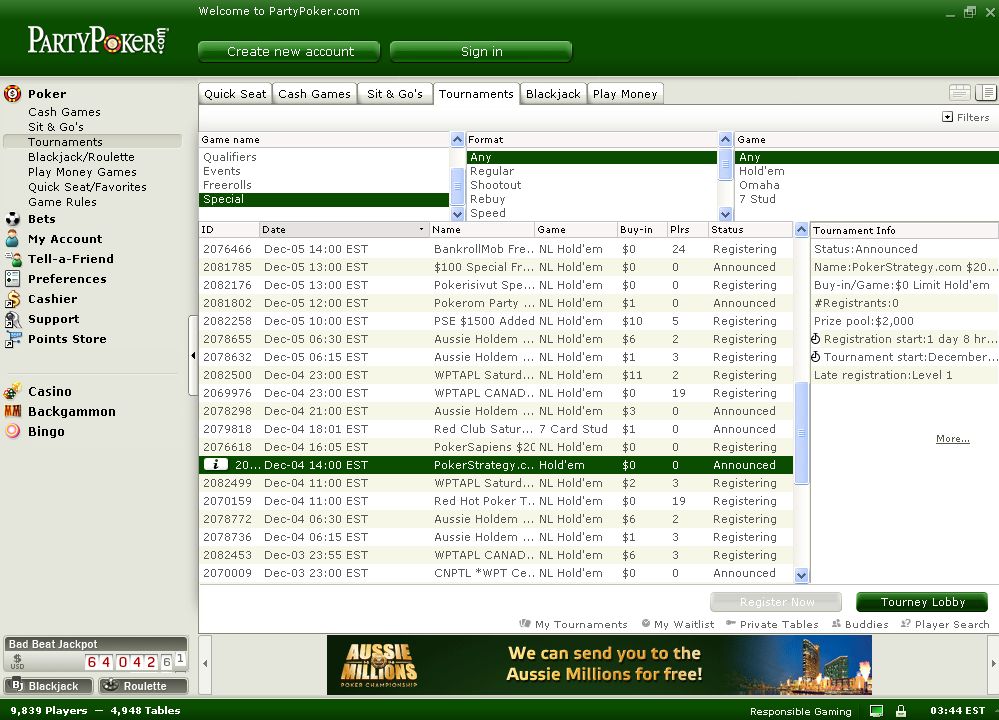
Task: Open the Filters dropdown
Action: 966,117
